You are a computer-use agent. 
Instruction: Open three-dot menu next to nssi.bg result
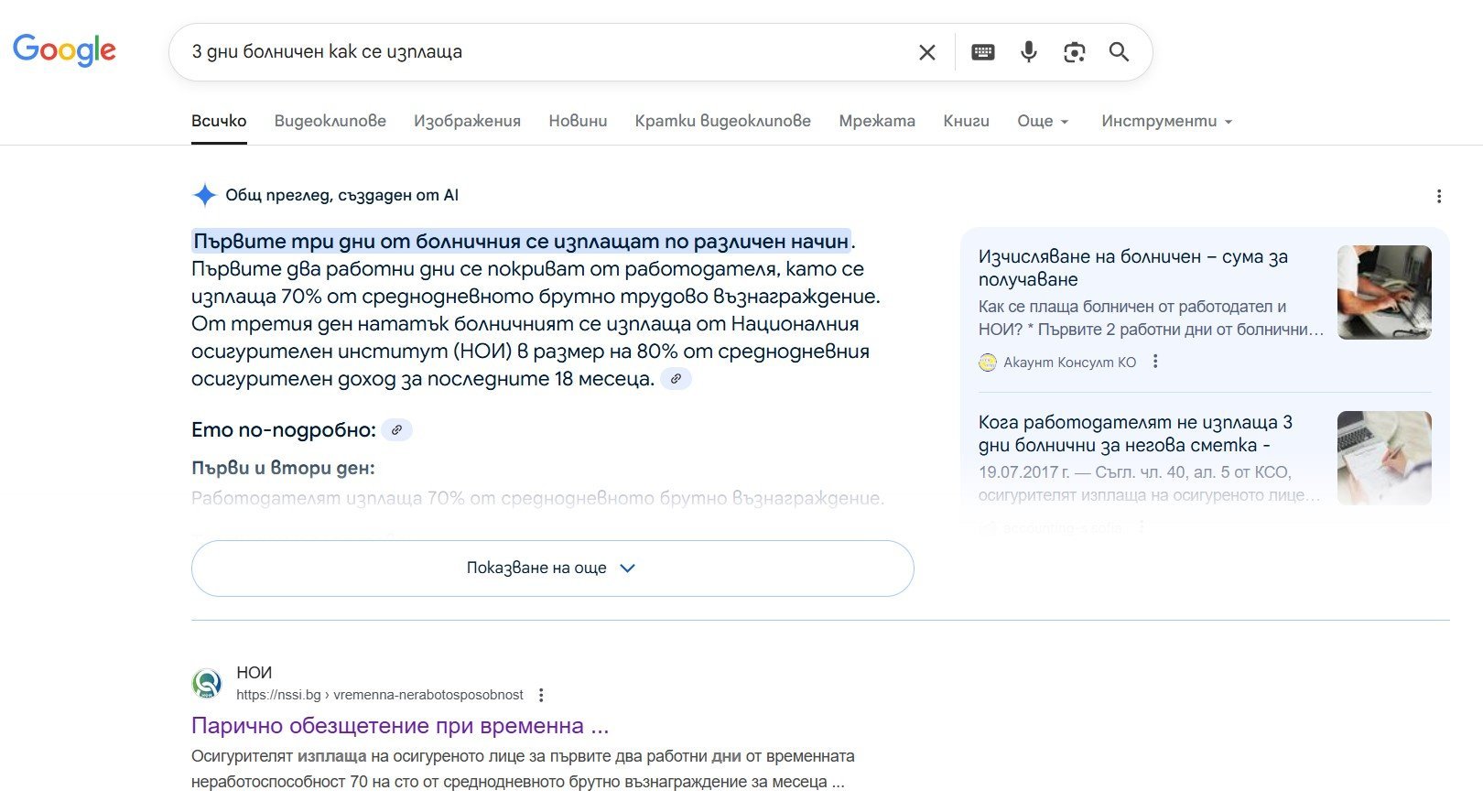point(541,695)
